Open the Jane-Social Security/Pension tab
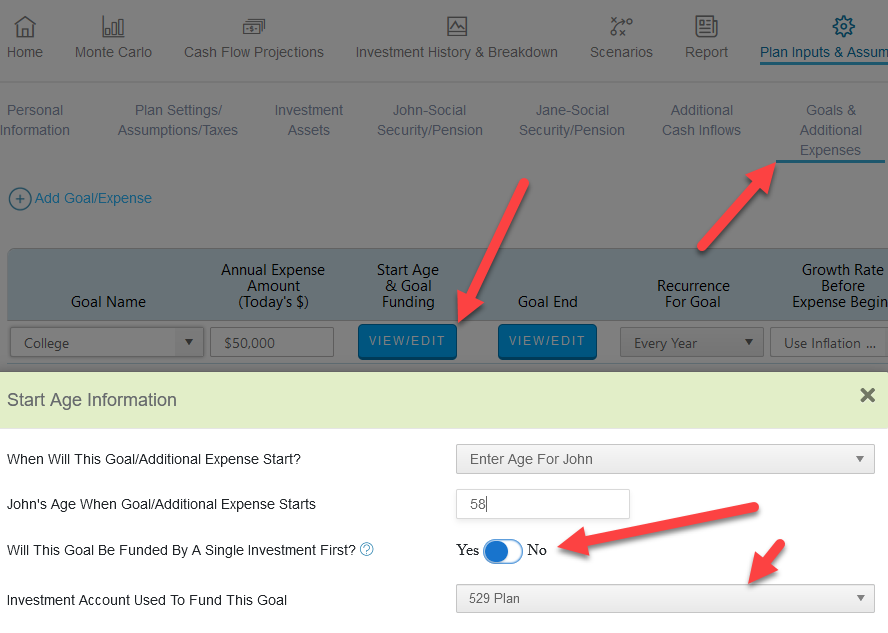The height and width of the screenshot is (633, 888). [572, 120]
